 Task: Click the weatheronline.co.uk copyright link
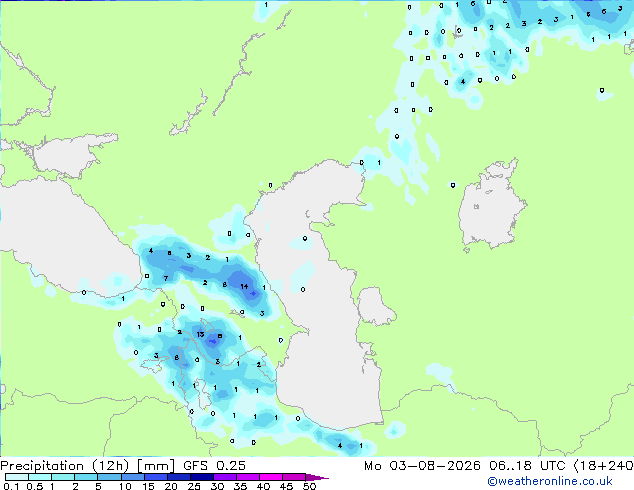pyautogui.click(x=550, y=481)
